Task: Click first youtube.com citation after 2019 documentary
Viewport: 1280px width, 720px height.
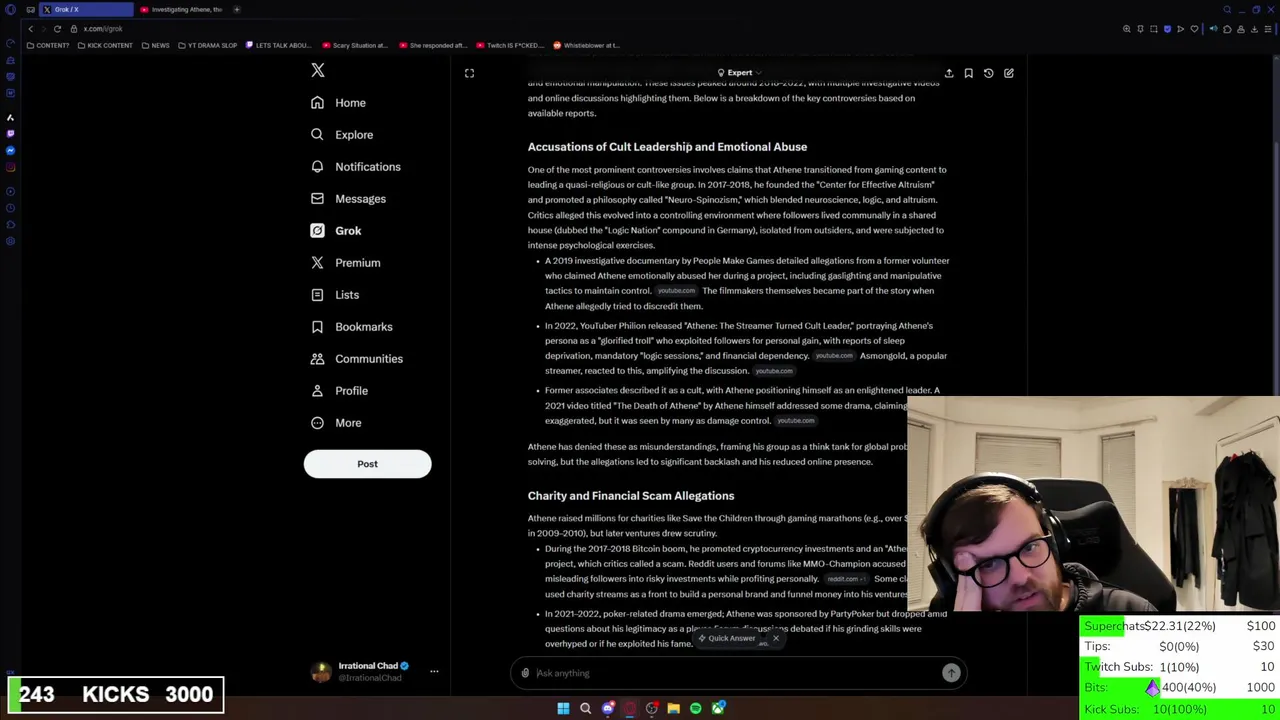Action: click(676, 291)
